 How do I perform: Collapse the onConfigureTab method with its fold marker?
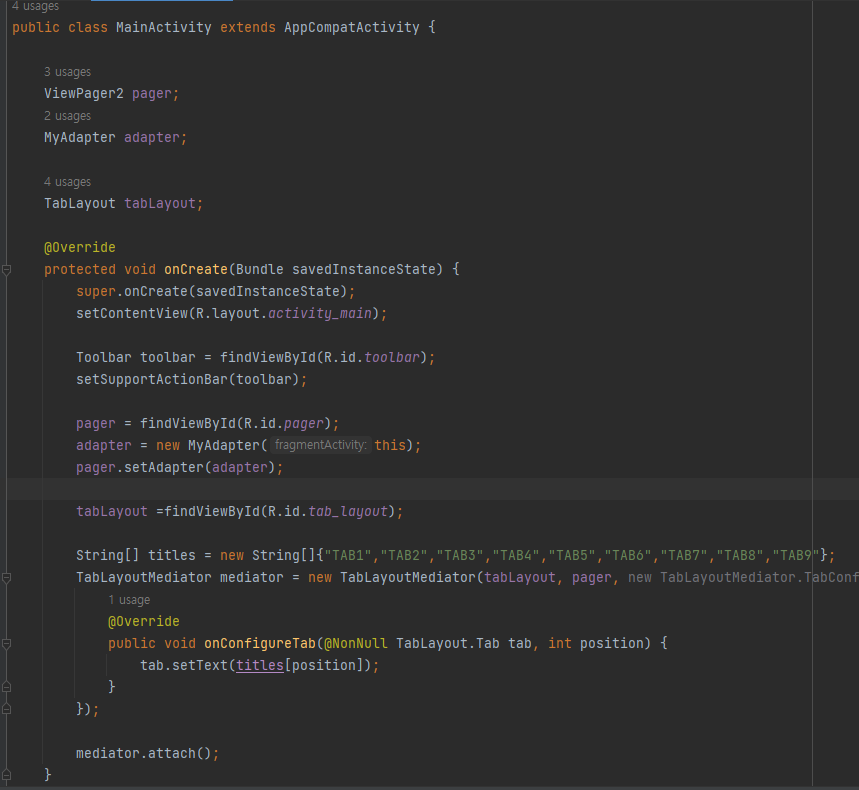click(7, 644)
